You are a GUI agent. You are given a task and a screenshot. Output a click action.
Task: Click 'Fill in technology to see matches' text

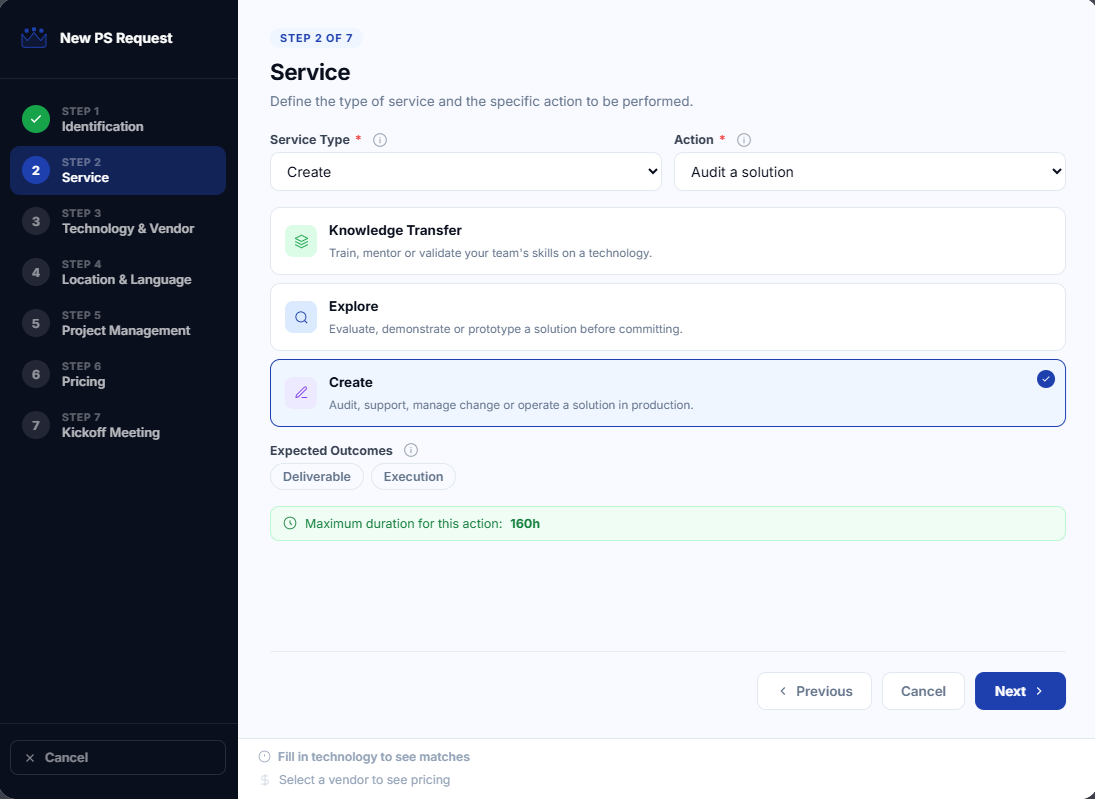[374, 756]
